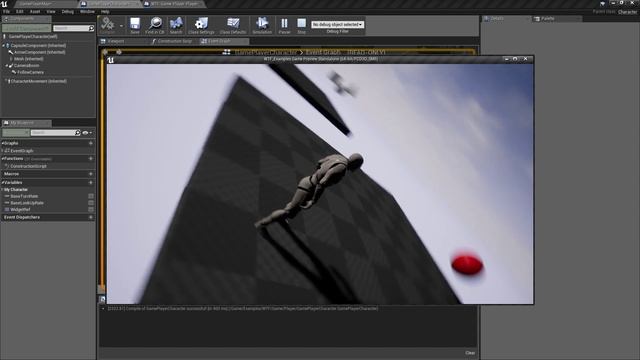Select Mesh (Inherited) component
This screenshot has height=360, width=640.
tap(29, 59)
